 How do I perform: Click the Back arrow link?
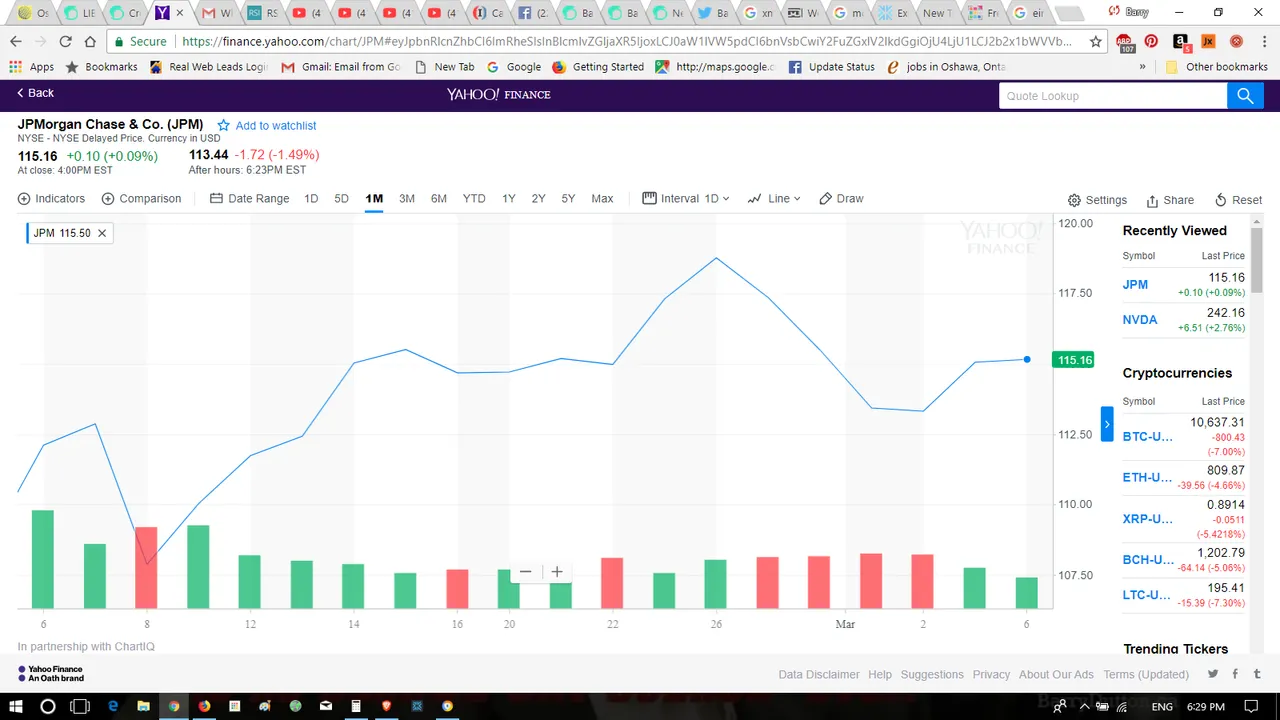coord(35,93)
